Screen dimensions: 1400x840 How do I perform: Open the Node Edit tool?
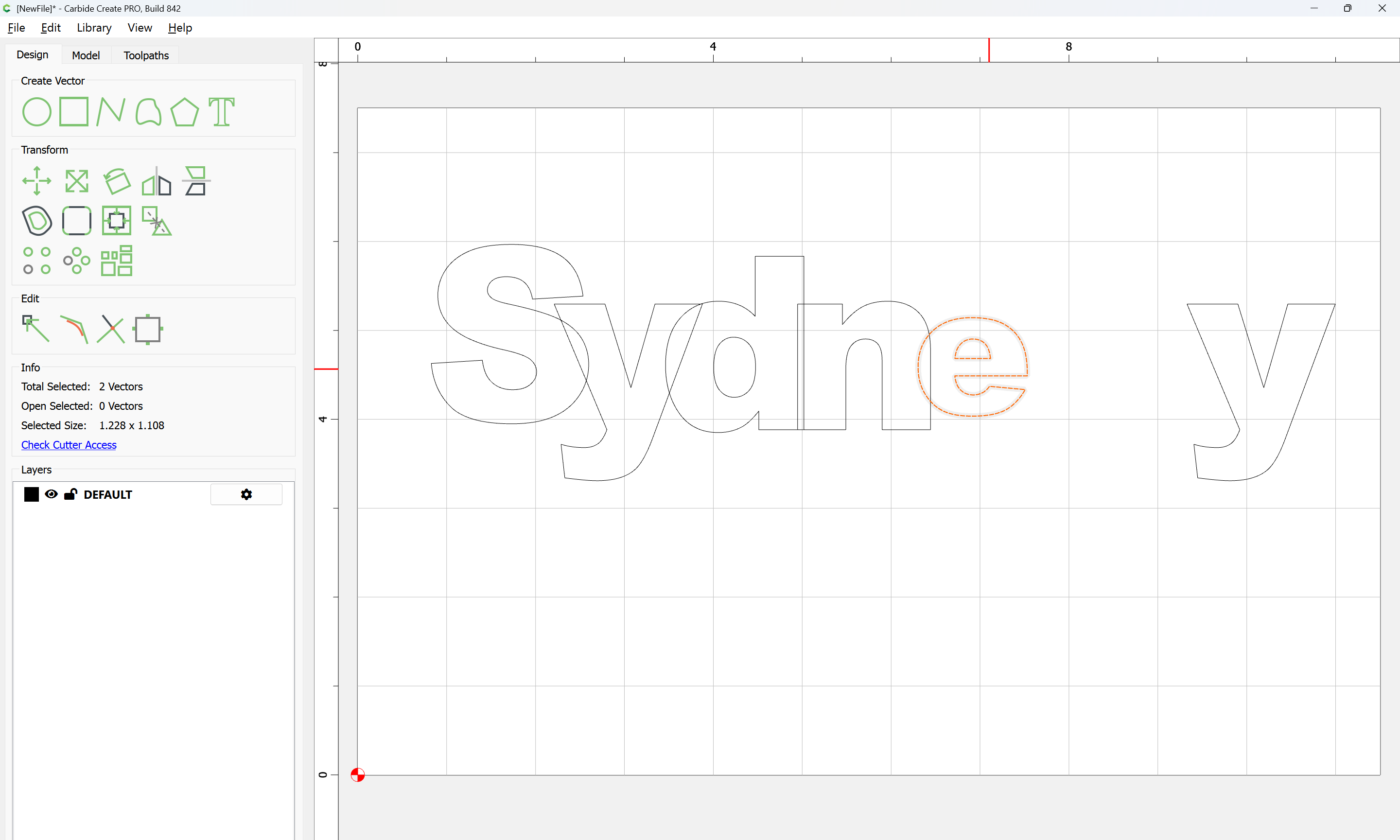35,329
